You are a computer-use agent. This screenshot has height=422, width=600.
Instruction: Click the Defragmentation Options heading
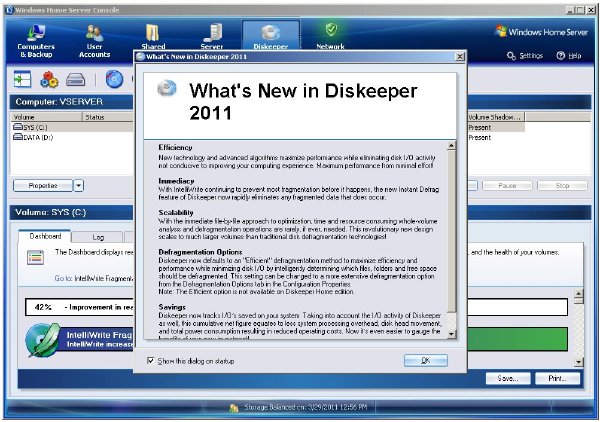[x=200, y=252]
